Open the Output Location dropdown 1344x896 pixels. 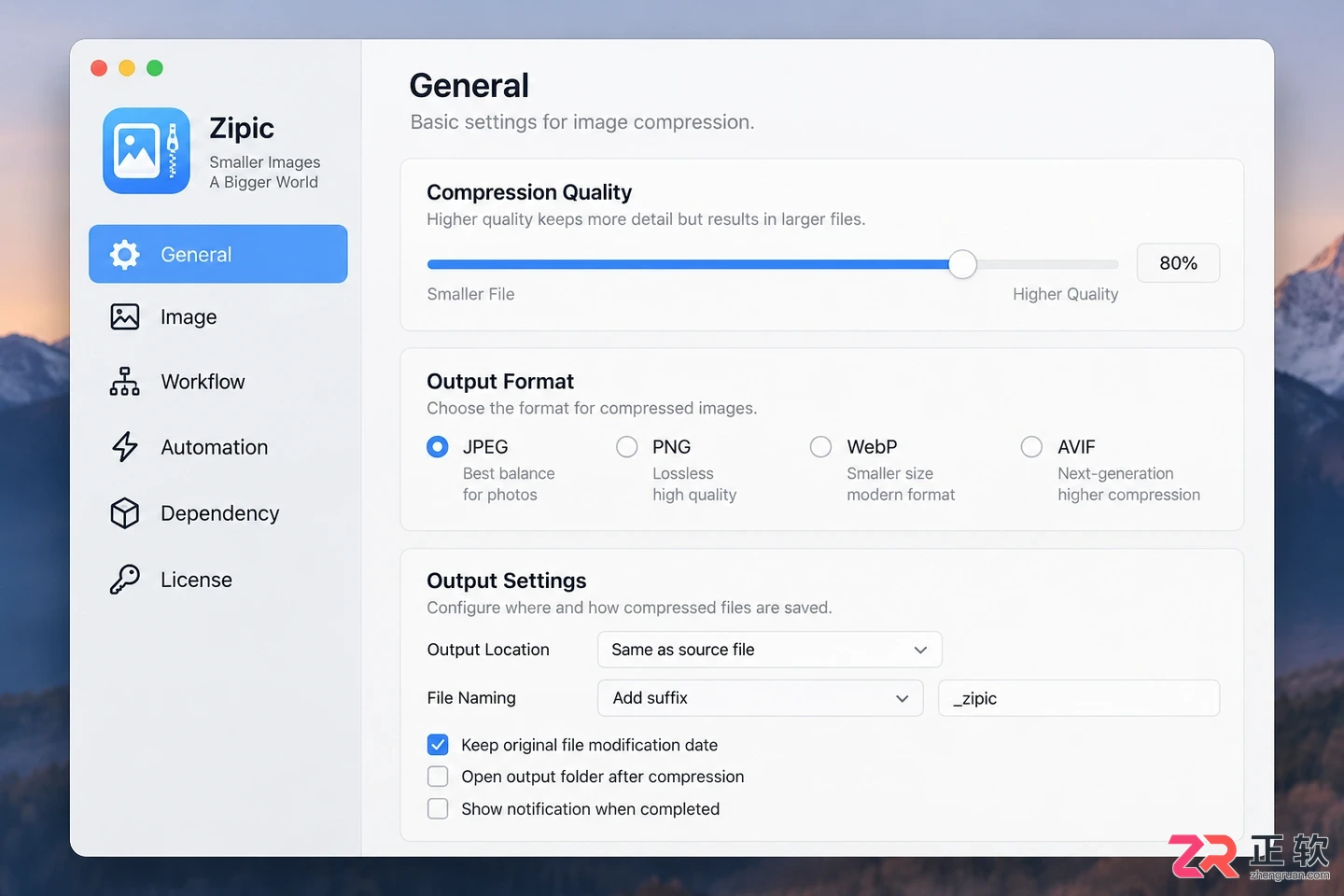(770, 650)
